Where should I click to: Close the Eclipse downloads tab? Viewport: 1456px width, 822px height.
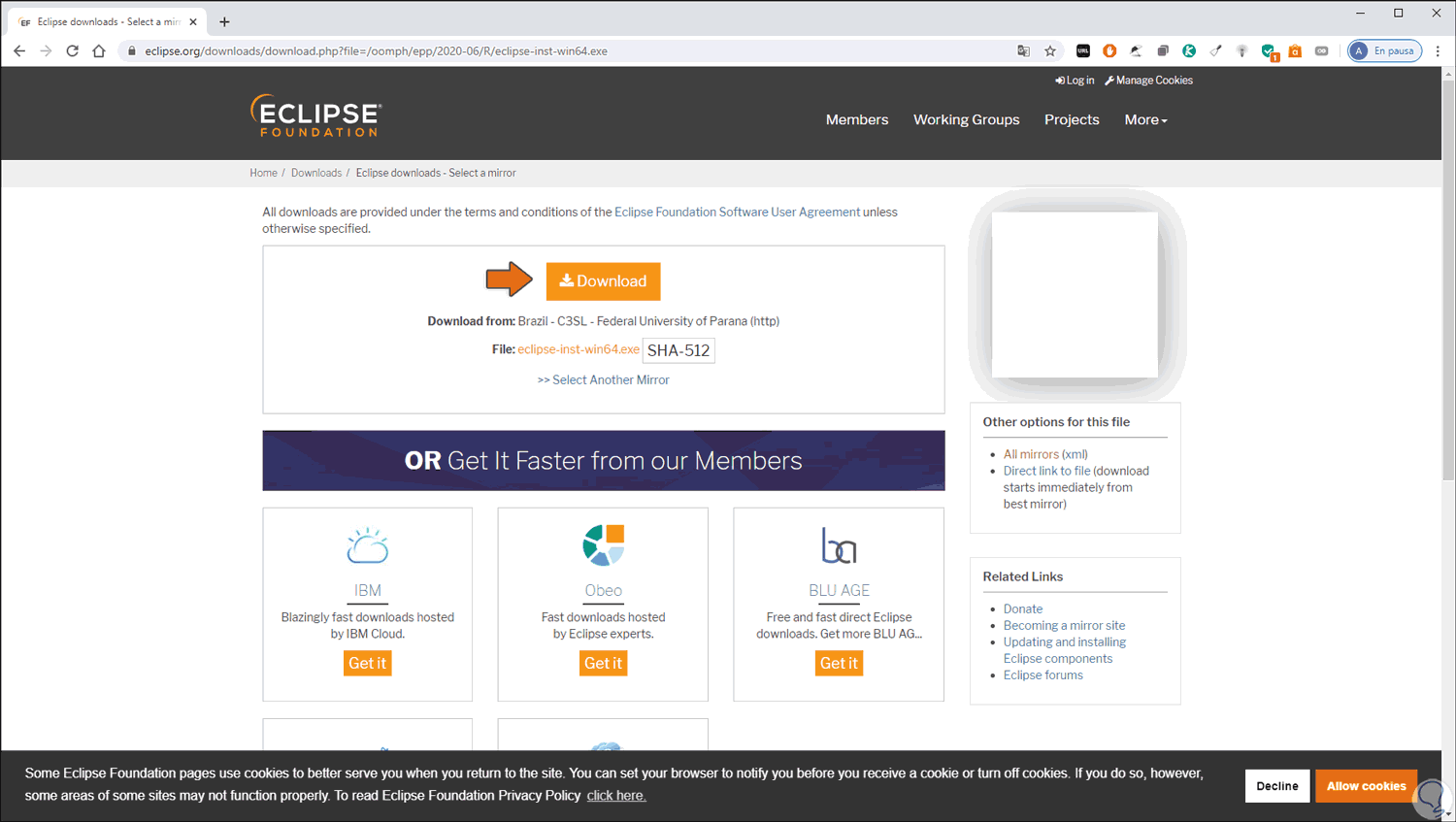(x=193, y=21)
